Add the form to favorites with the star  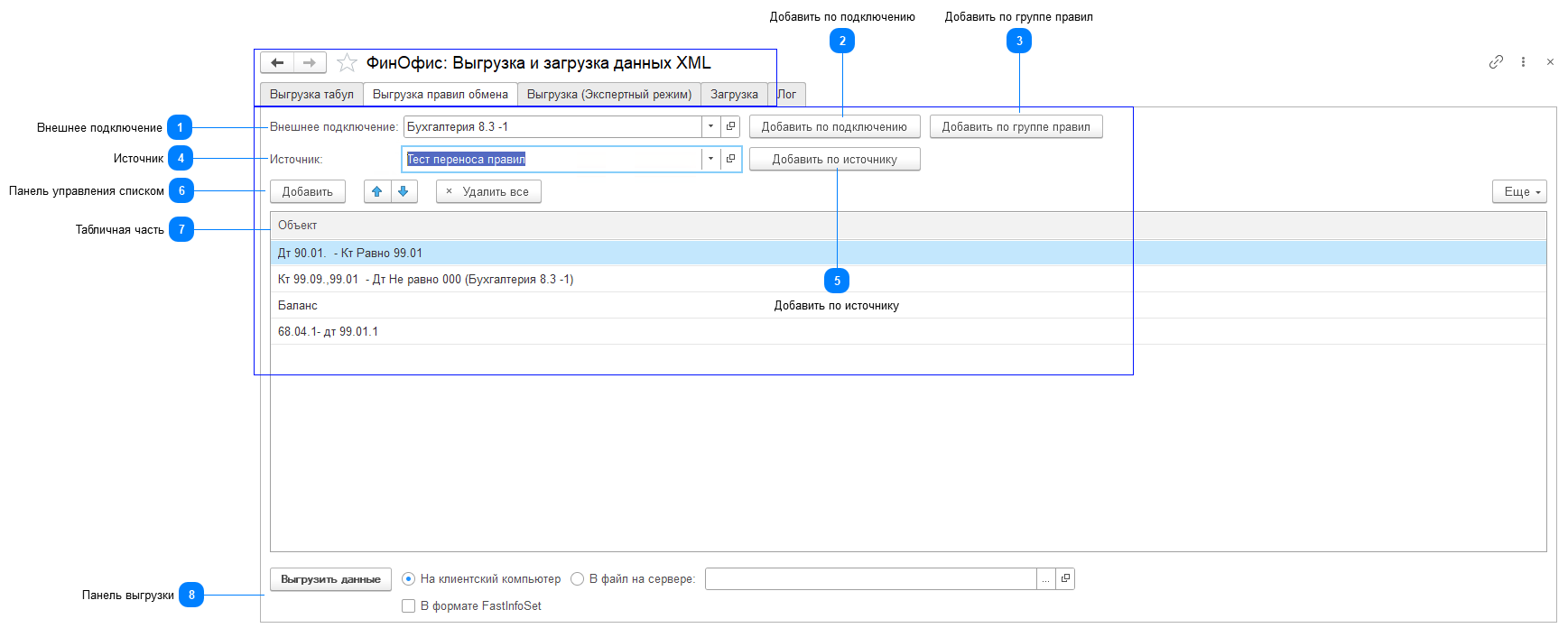click(x=347, y=62)
